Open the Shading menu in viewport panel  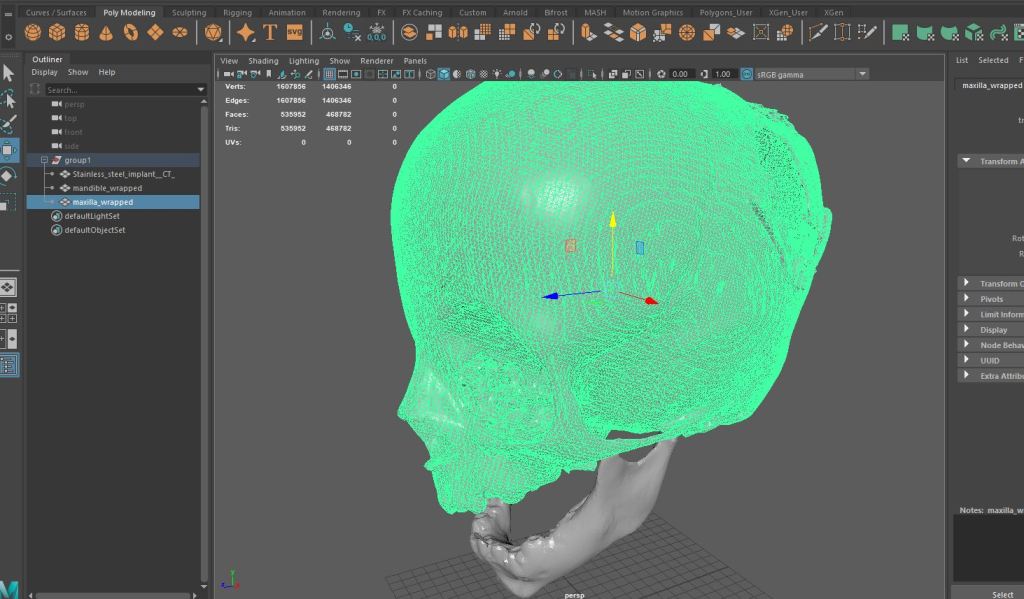point(263,61)
